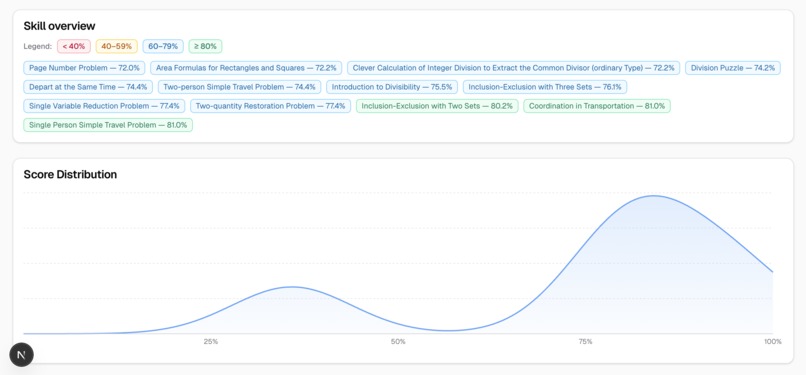Open Two-person Simple Travel Problem chip
806x375 pixels.
click(240, 87)
